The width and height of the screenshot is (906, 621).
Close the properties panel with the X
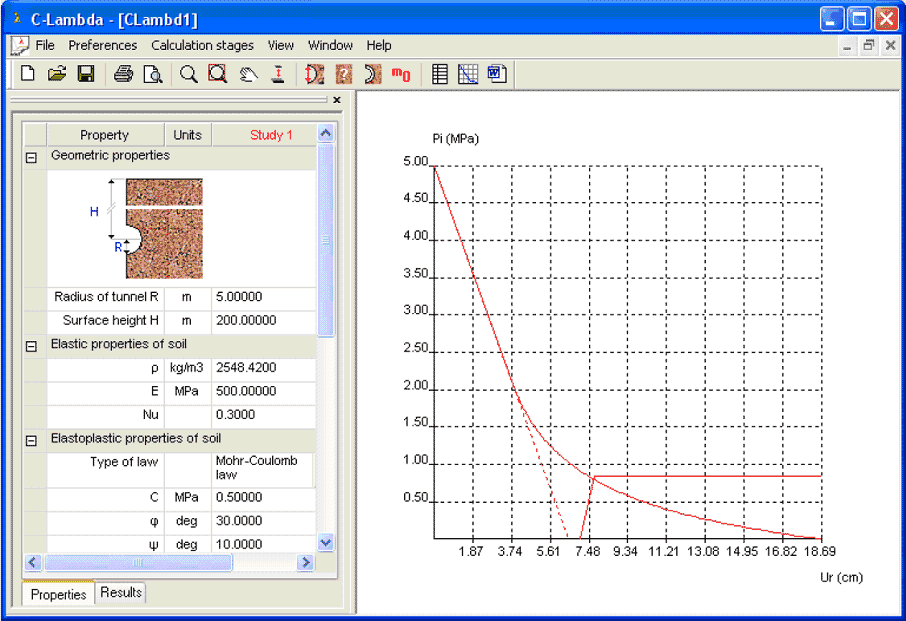point(337,100)
